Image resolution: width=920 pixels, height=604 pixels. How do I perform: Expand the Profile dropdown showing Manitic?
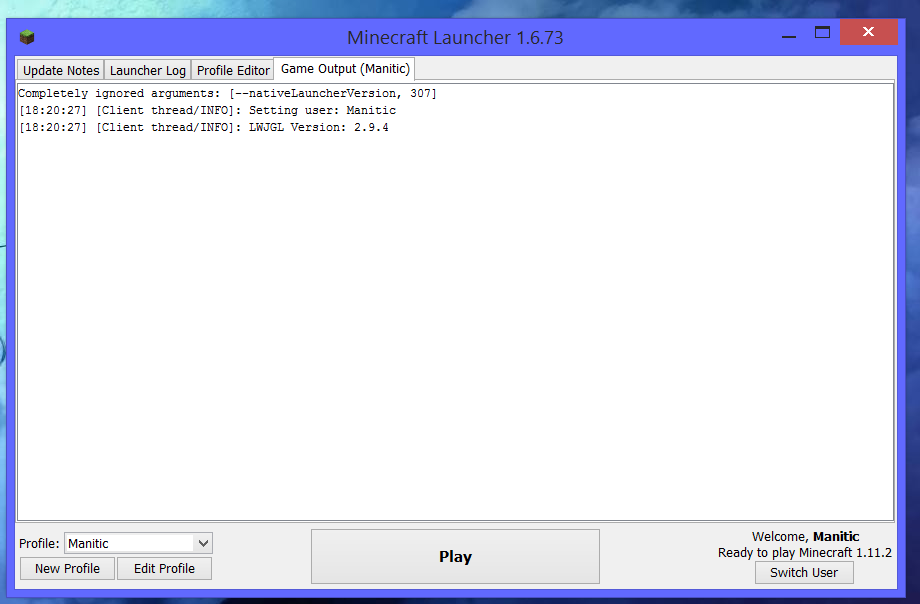click(138, 544)
